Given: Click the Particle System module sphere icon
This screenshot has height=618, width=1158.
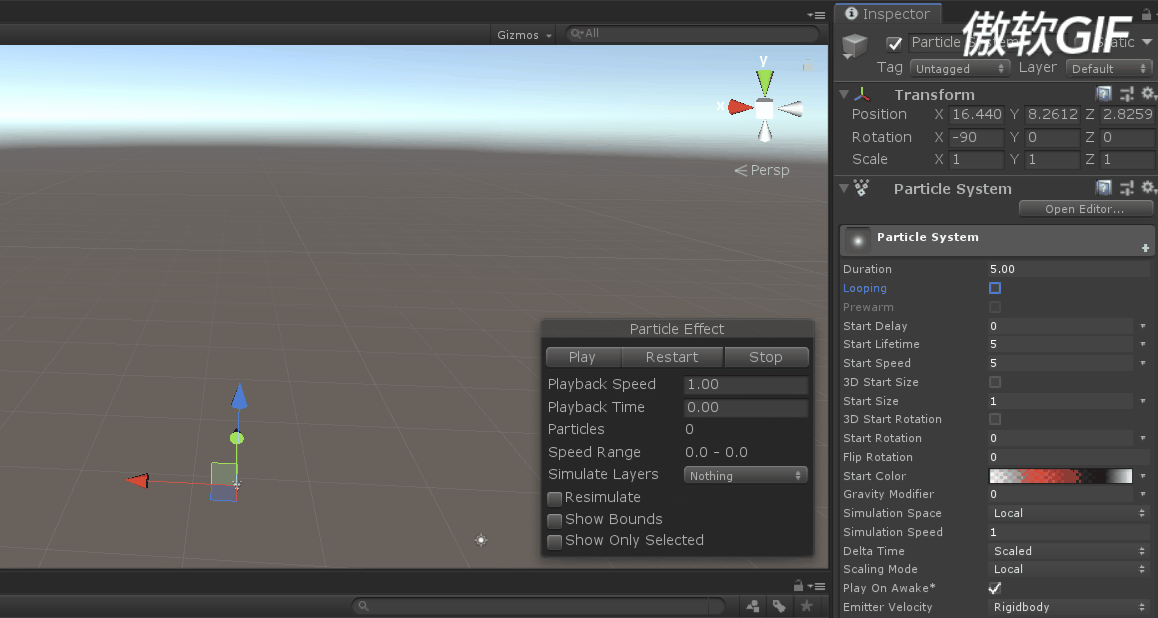Looking at the screenshot, I should [857, 241].
